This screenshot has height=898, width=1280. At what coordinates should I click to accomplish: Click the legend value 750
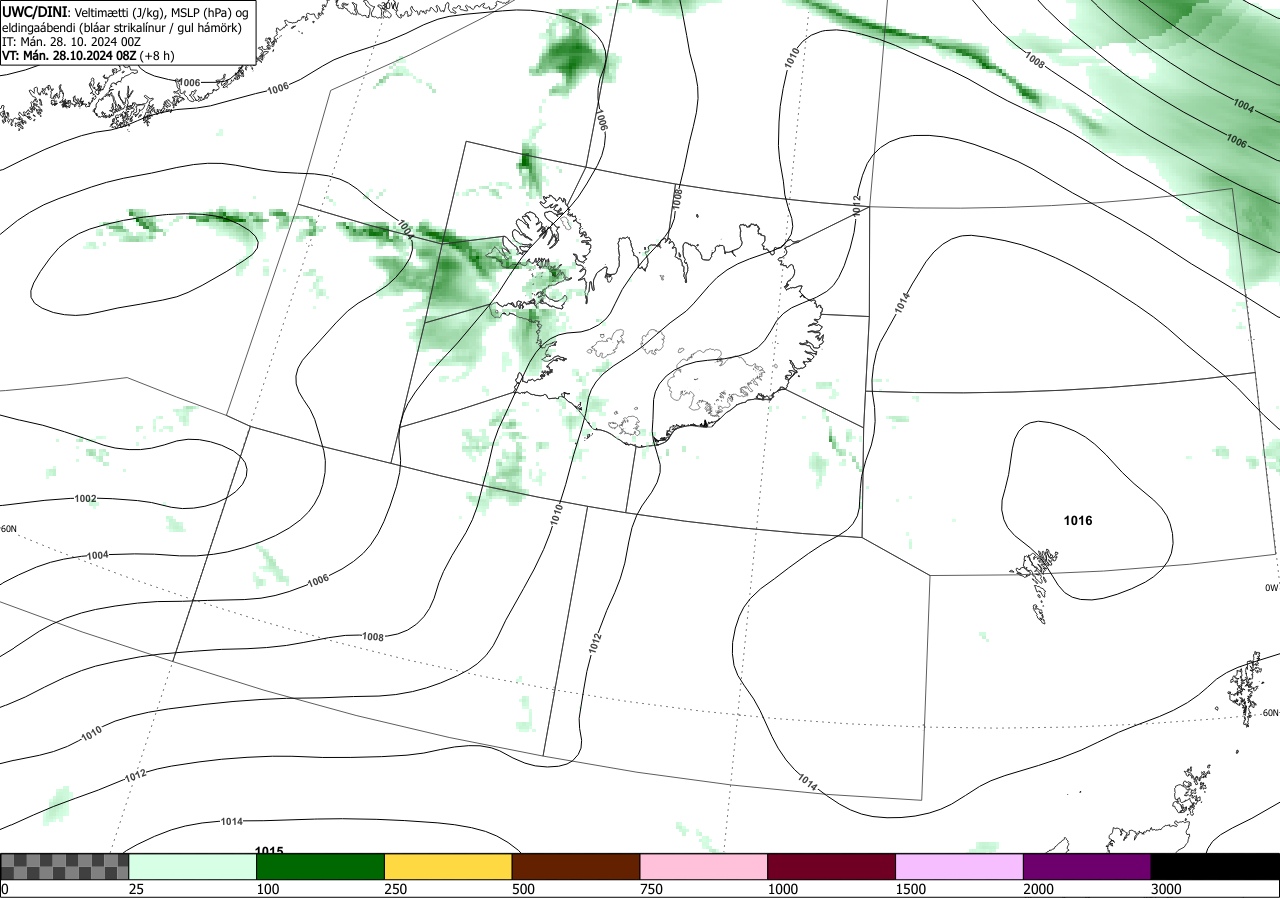pyautogui.click(x=651, y=889)
